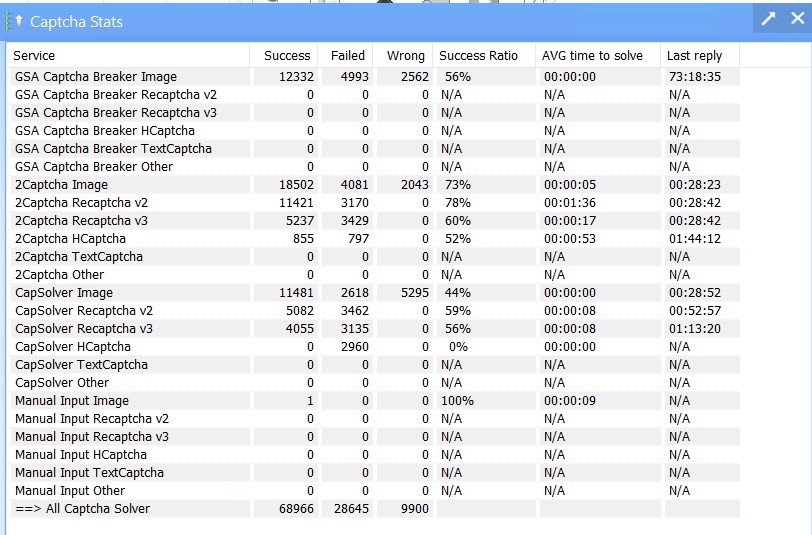The width and height of the screenshot is (812, 535).
Task: Select the GSA Captcha Breaker HCaptcha row
Action: point(375,131)
